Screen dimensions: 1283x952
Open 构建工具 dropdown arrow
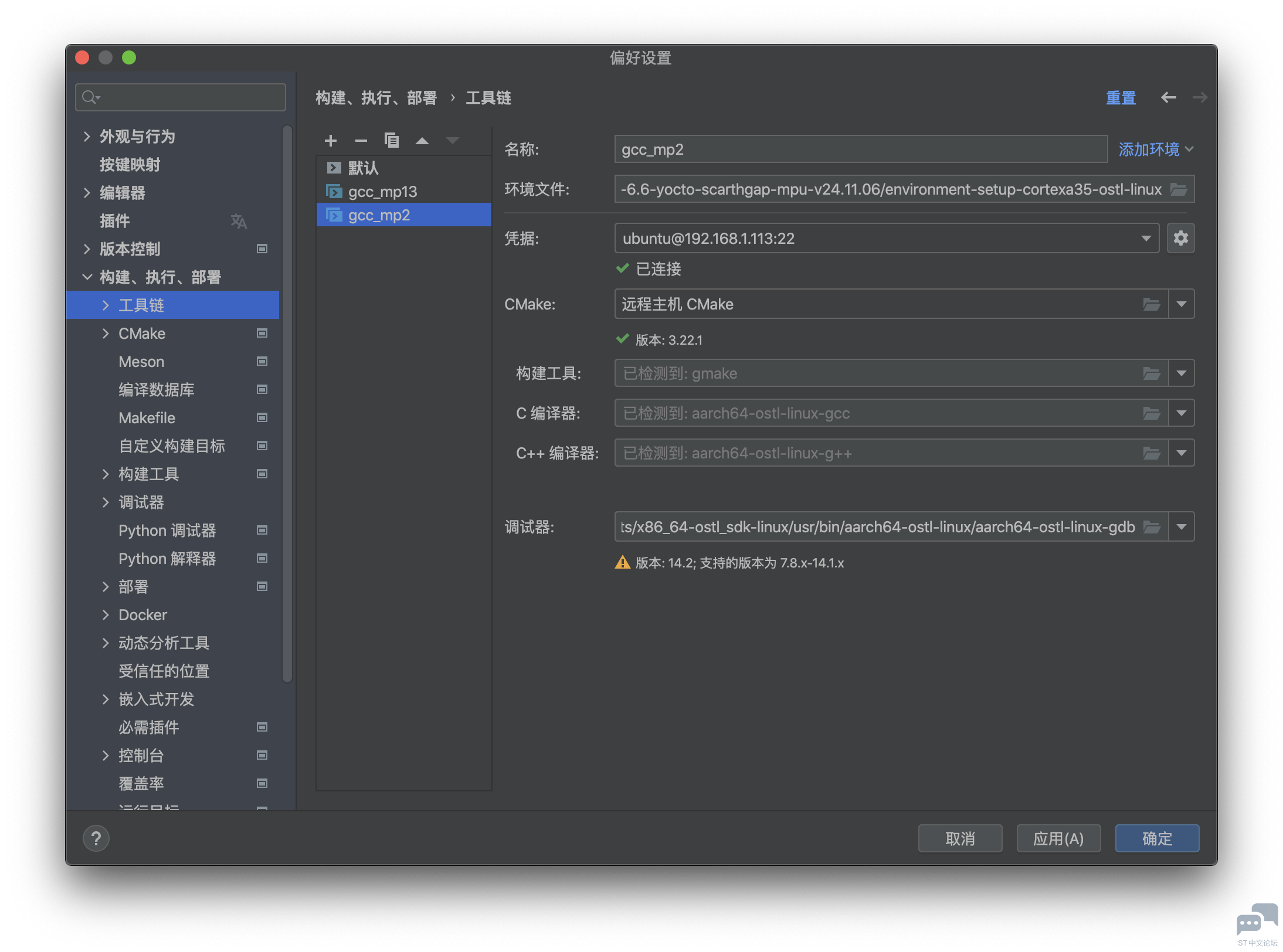point(1182,373)
